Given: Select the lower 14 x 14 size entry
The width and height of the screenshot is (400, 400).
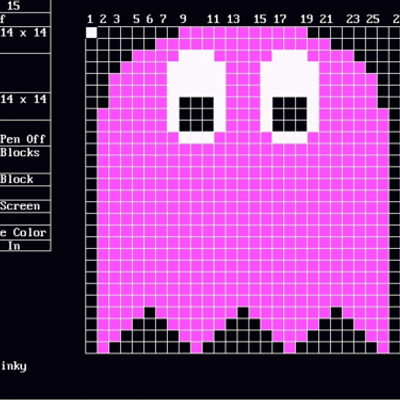Looking at the screenshot, I should 23,99.
